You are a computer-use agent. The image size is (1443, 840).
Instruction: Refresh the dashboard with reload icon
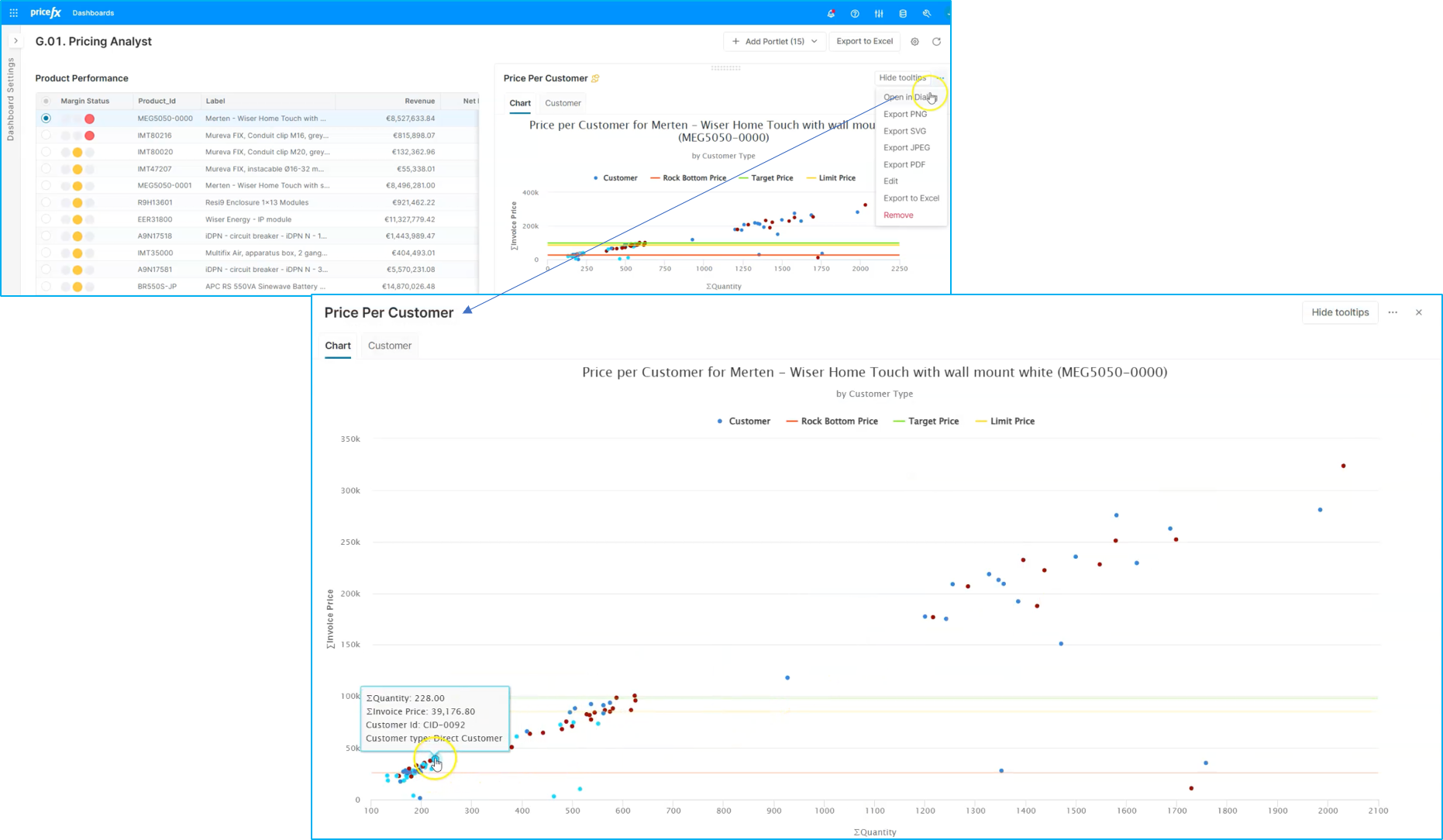[x=936, y=42]
